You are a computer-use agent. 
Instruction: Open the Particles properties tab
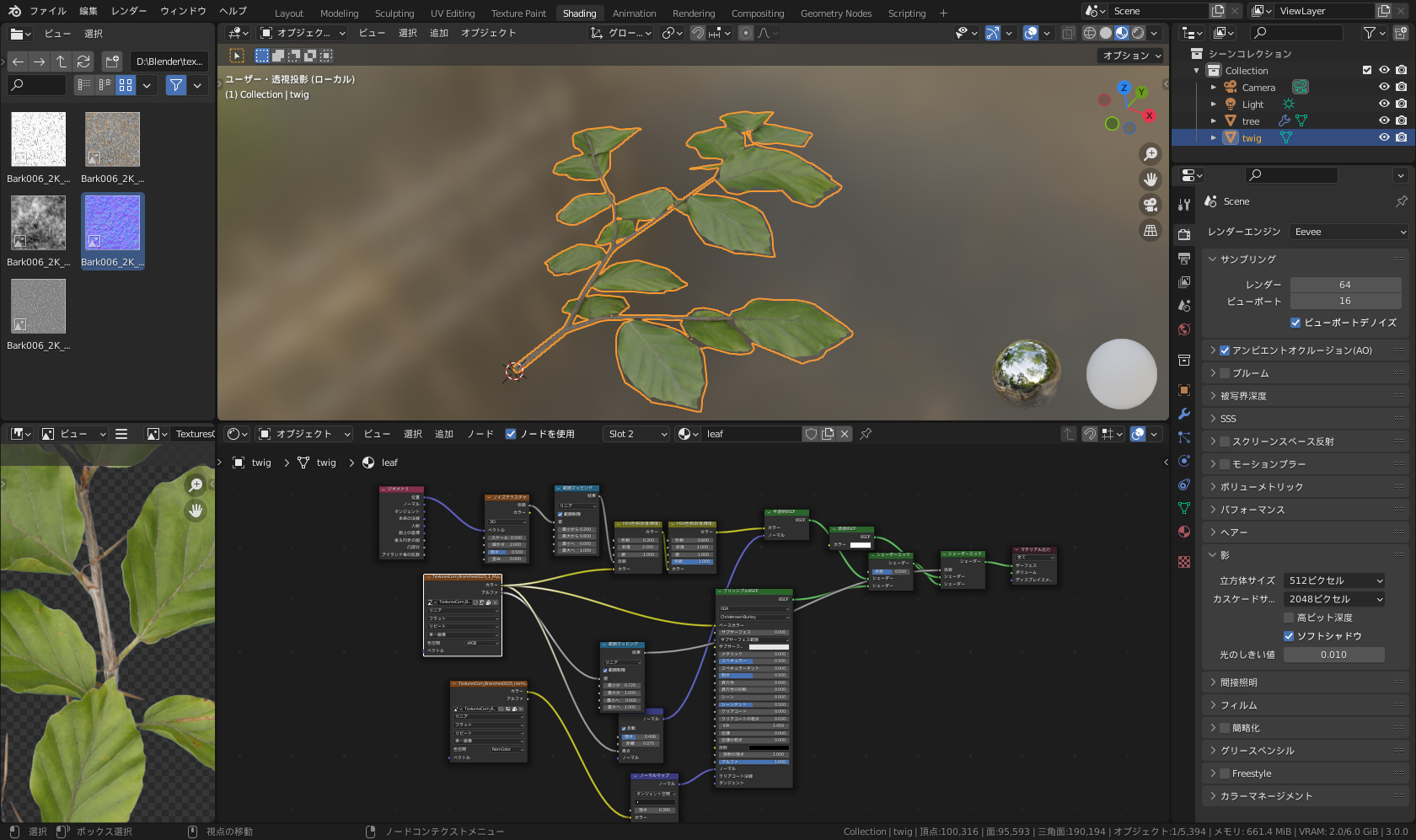point(1184,437)
